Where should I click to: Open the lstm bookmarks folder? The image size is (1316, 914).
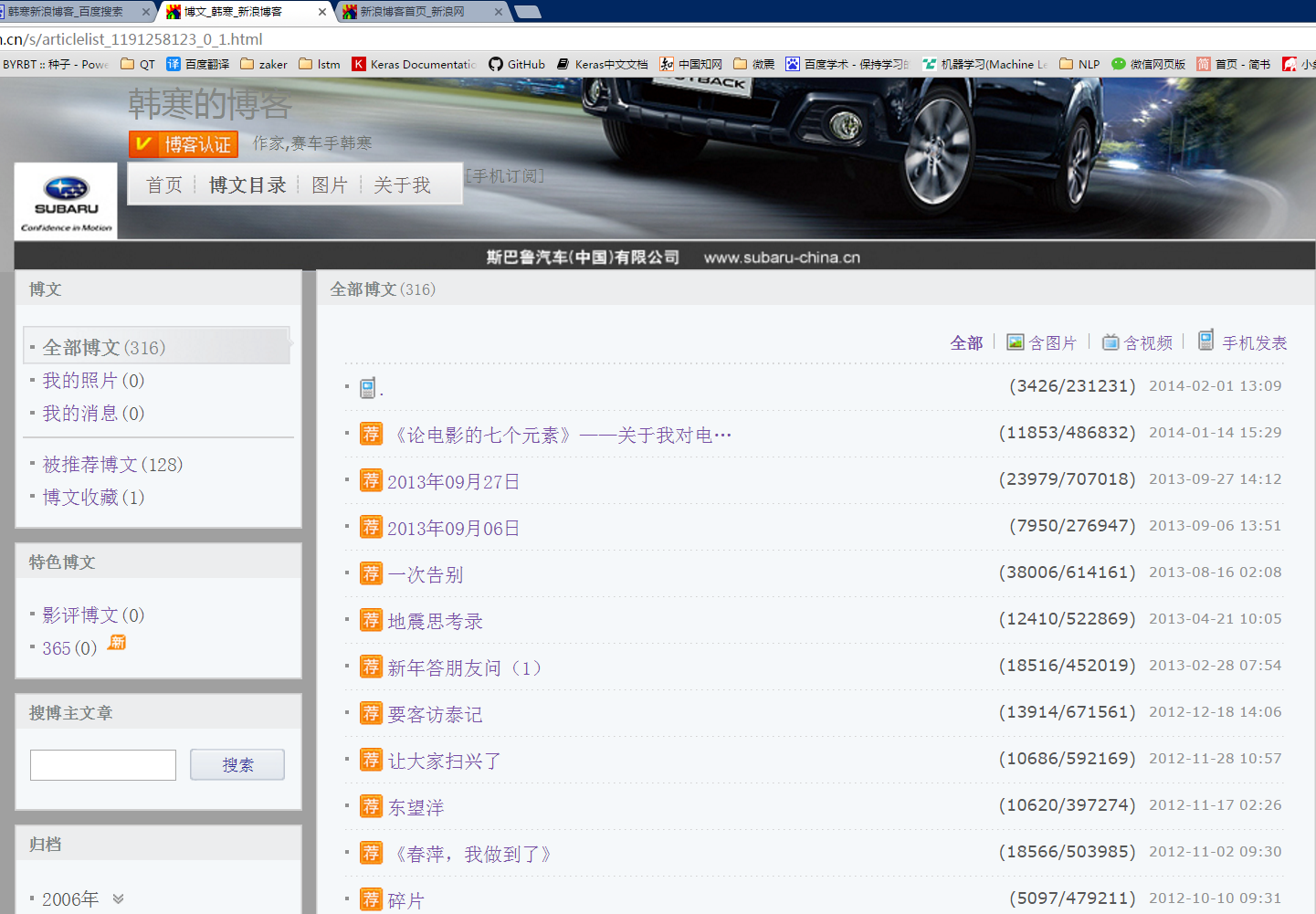coord(320,64)
